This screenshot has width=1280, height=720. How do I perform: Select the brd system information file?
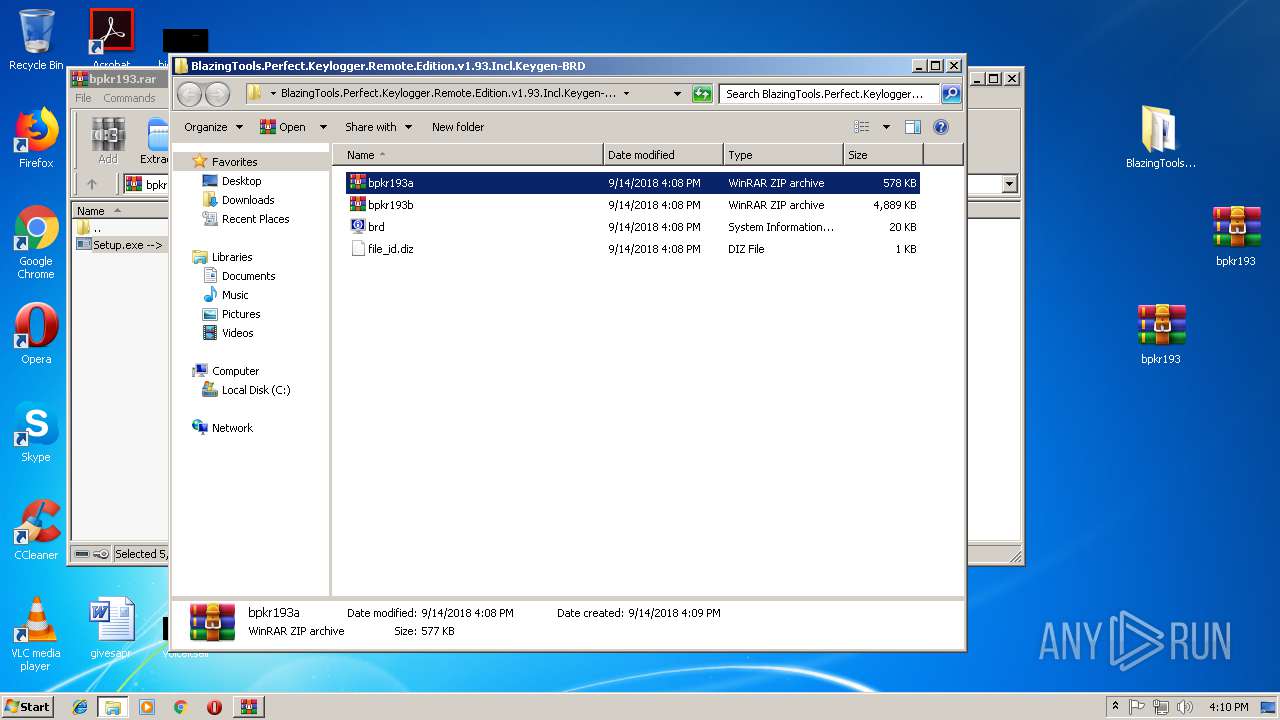pos(632,227)
